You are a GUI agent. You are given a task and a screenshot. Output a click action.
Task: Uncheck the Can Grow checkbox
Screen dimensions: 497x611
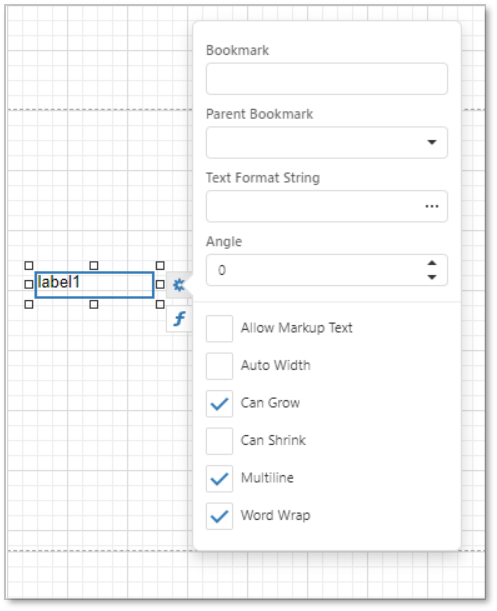(219, 403)
